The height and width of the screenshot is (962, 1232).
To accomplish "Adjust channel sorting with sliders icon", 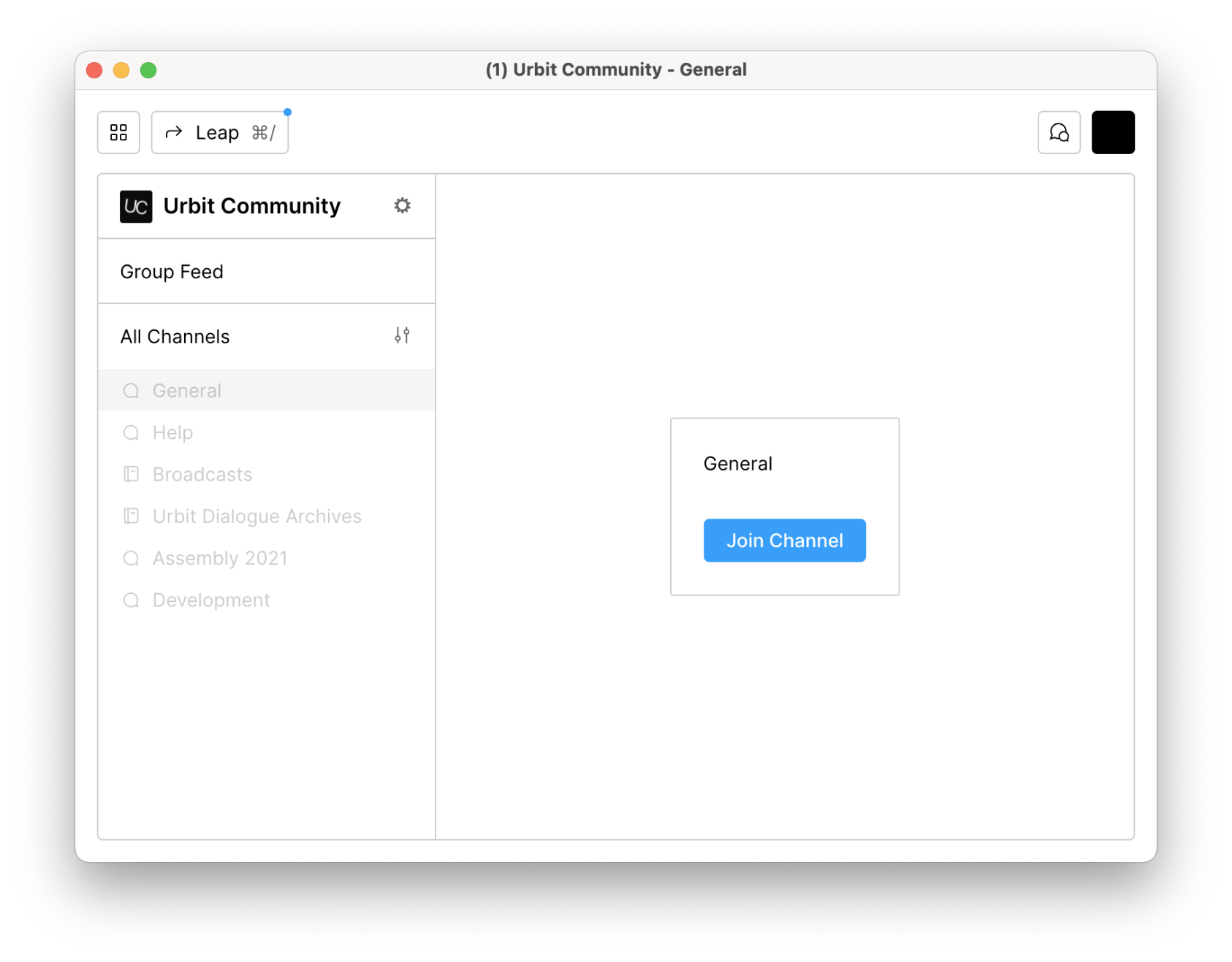I will pos(402,335).
